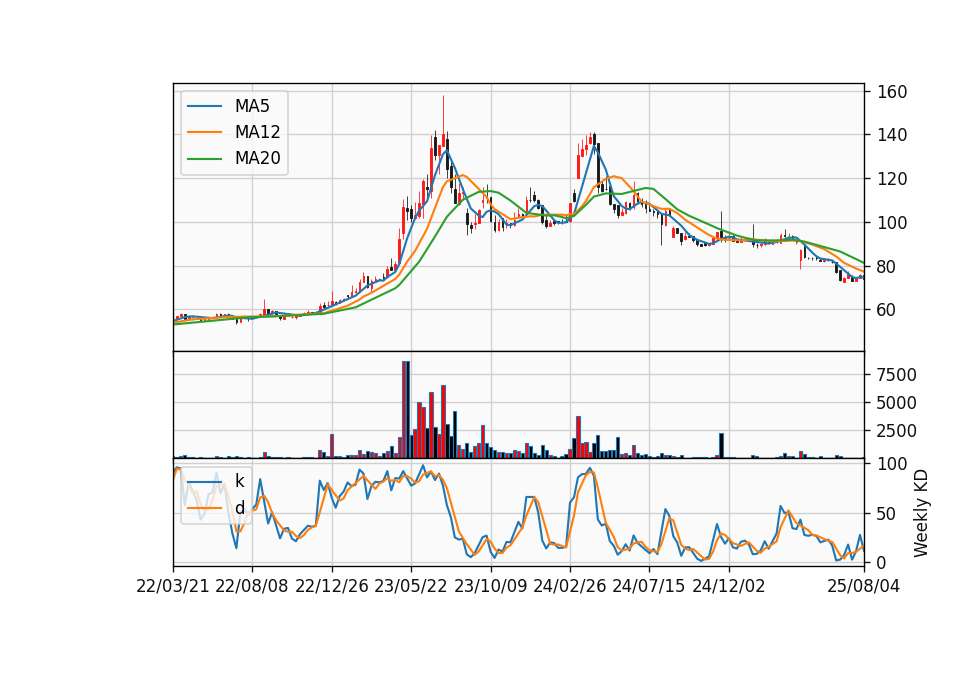Click the 24/07/15 date tick label
The image size is (960, 690).
tap(649, 586)
